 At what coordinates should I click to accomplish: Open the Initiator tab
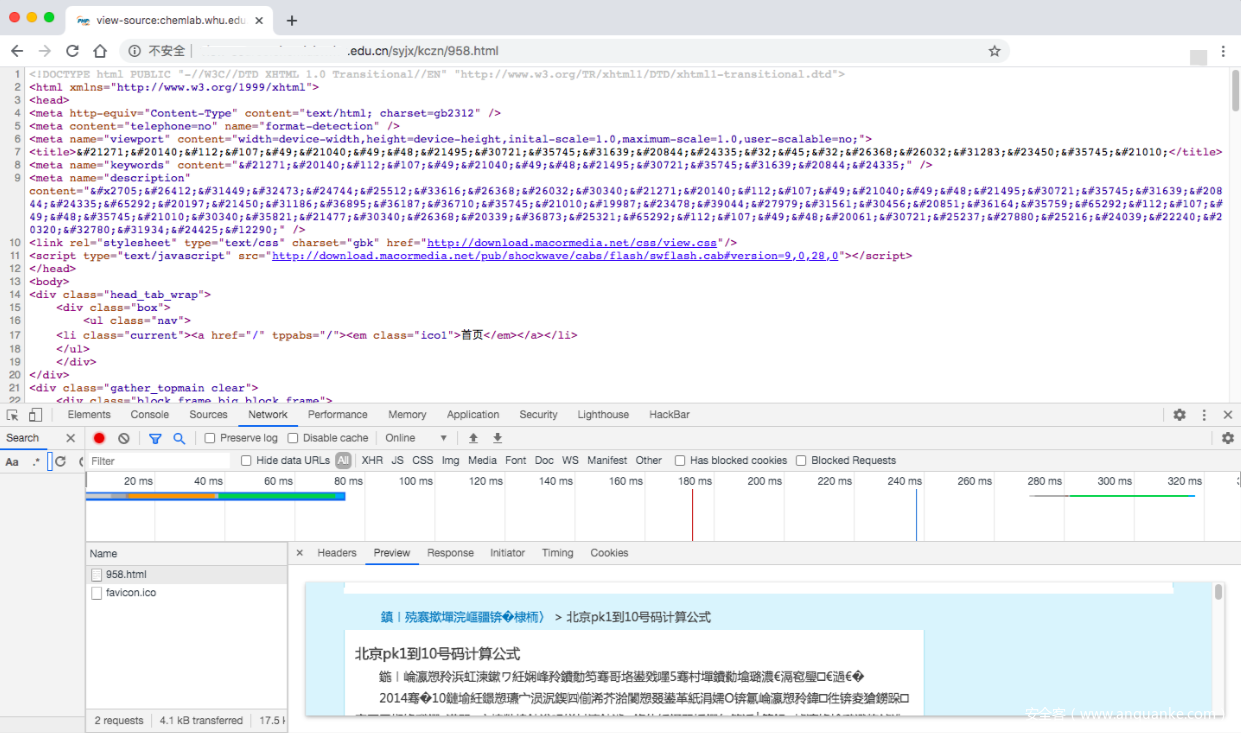(x=507, y=553)
